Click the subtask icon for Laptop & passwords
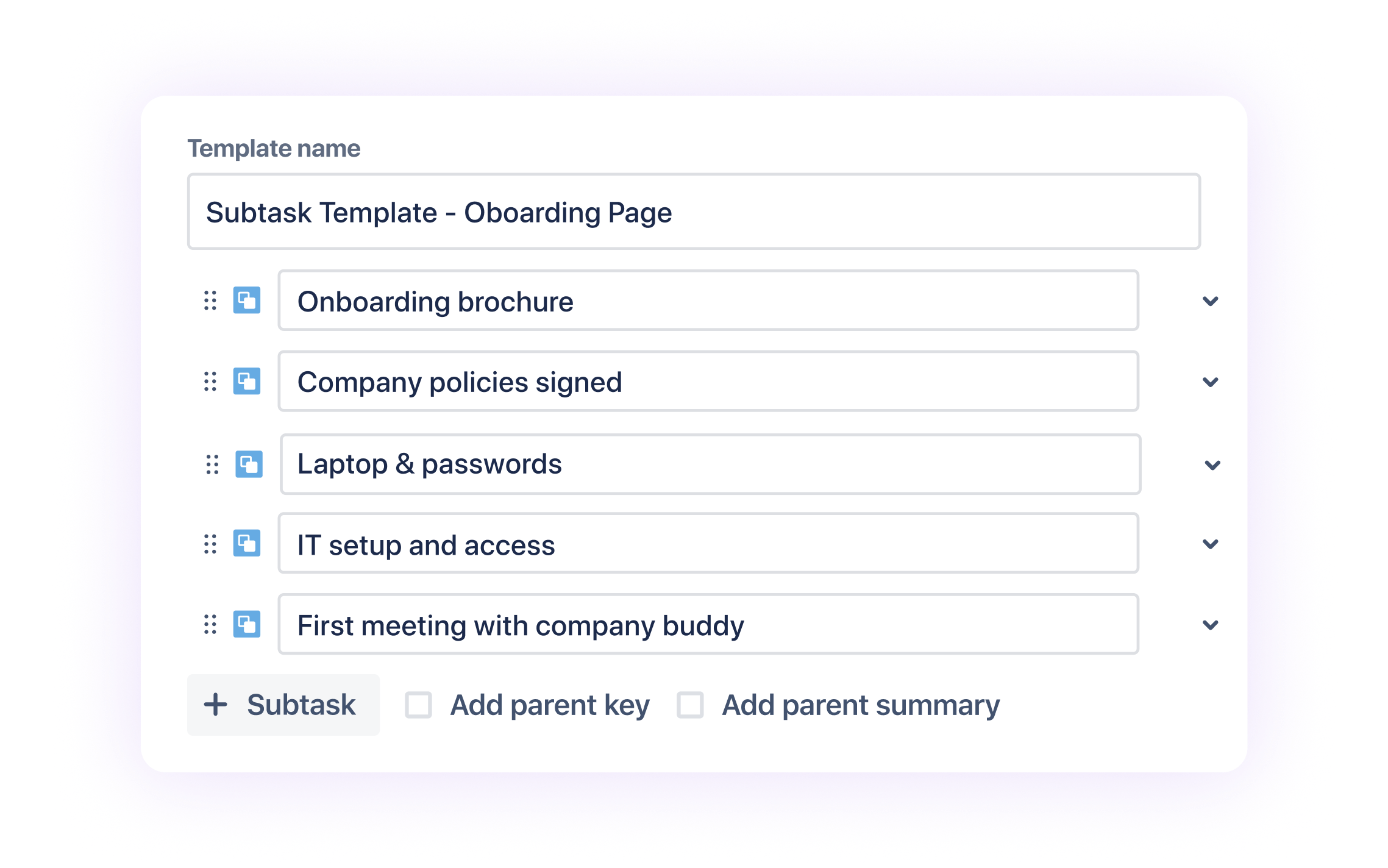 coord(249,464)
